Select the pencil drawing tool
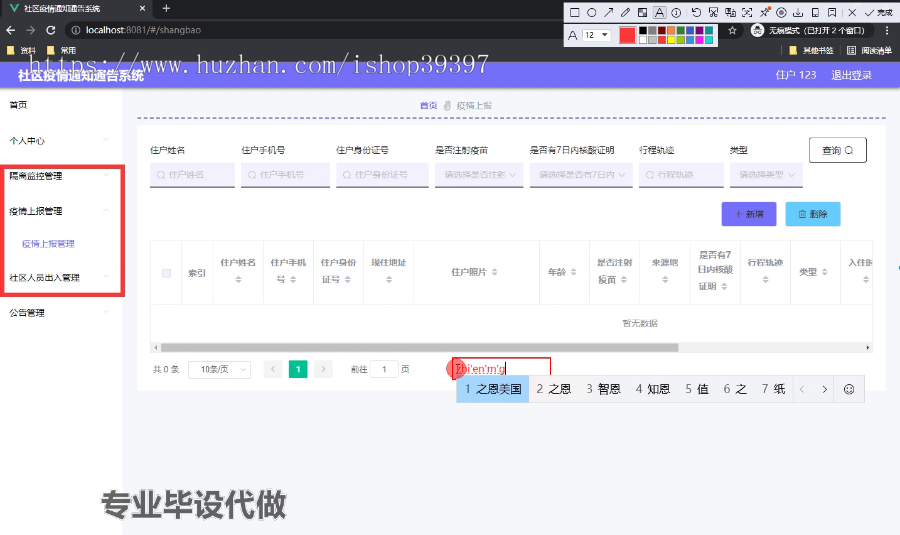Viewport: 900px width, 535px height. [626, 12]
